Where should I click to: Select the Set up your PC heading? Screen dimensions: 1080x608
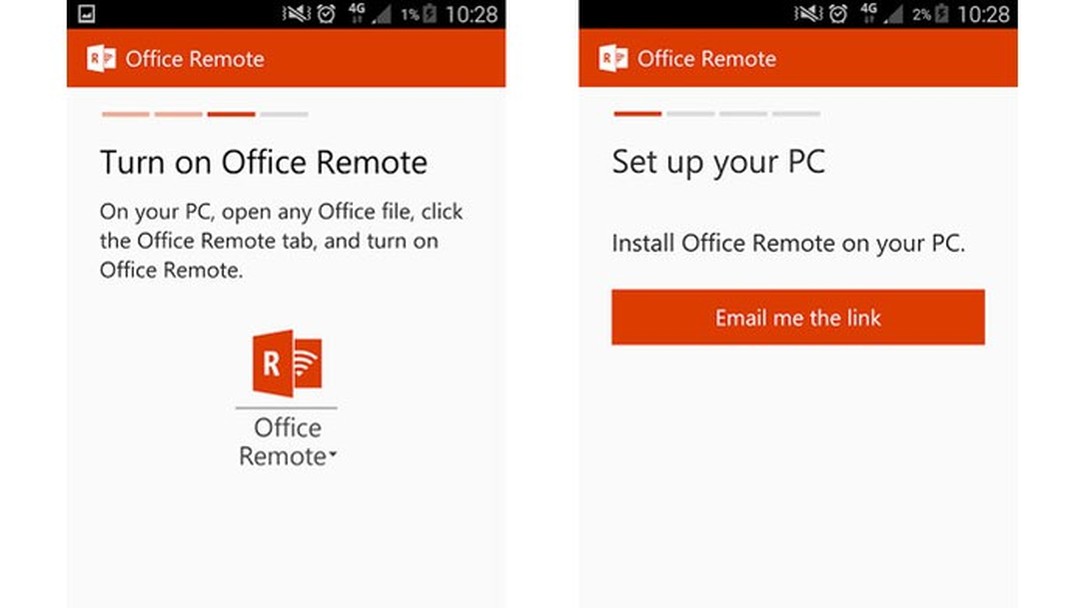click(716, 162)
